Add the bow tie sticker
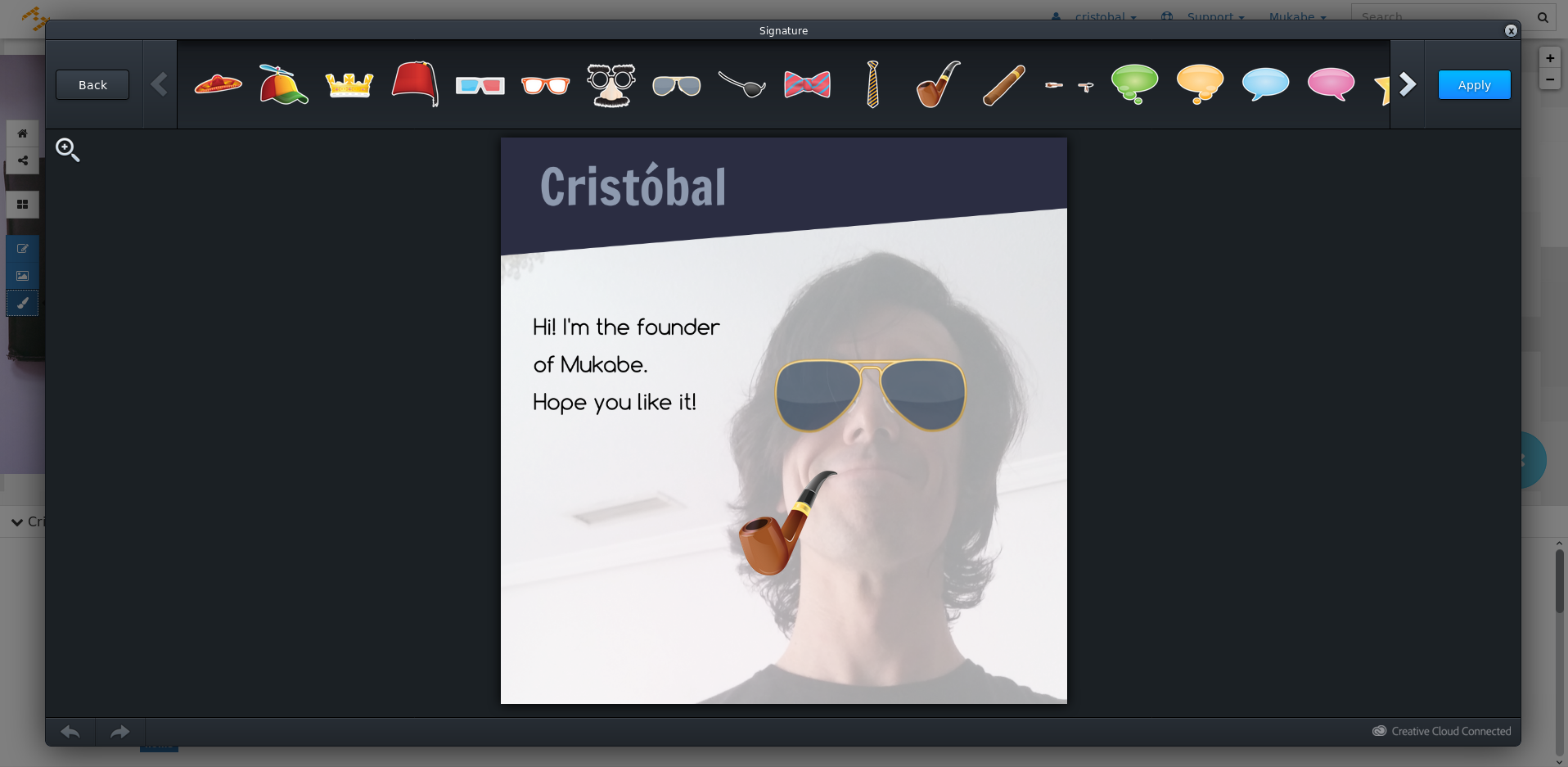Screen dimensions: 1568x767 (x=808, y=84)
